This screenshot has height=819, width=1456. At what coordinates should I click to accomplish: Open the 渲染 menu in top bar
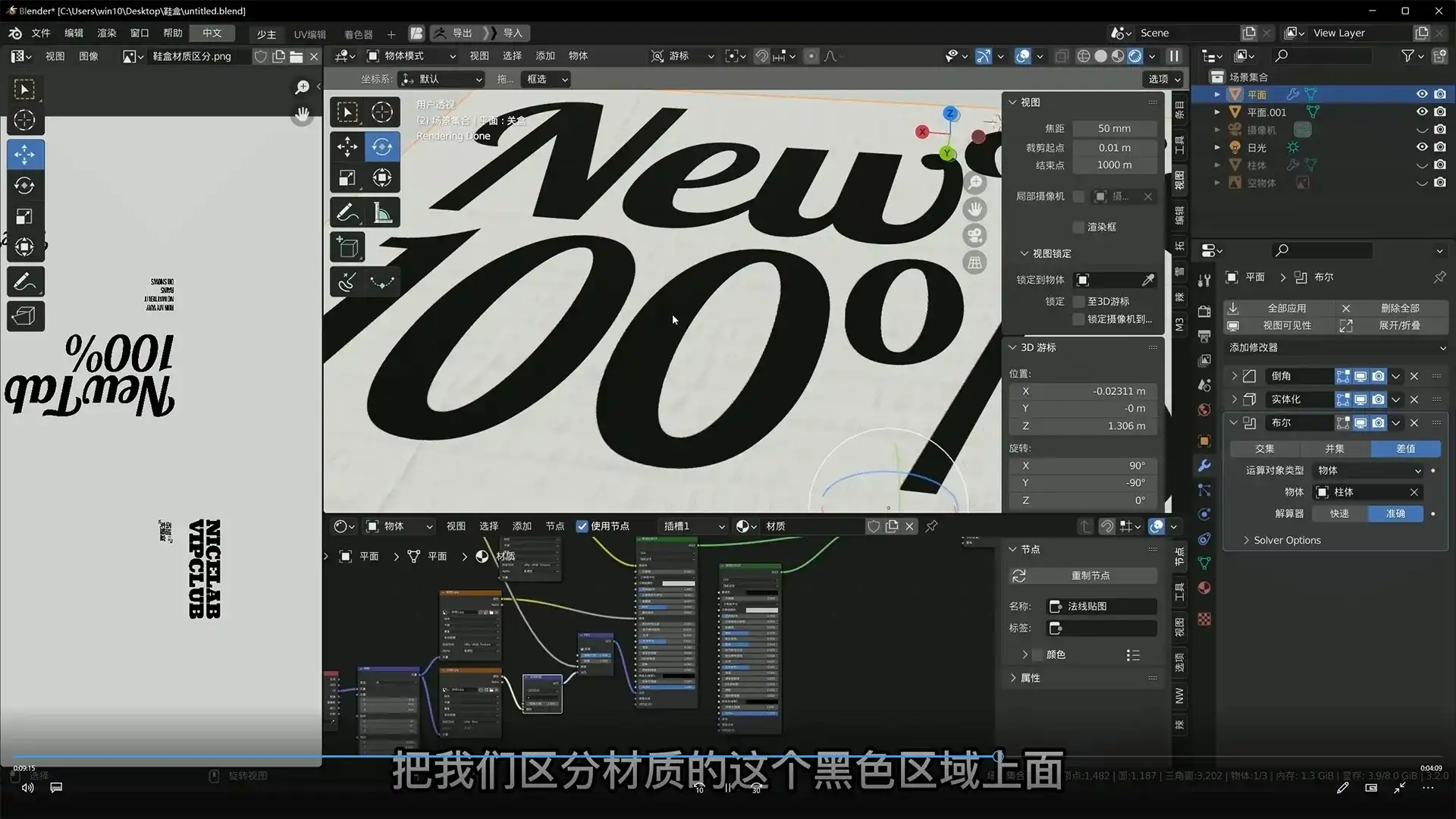click(x=106, y=33)
